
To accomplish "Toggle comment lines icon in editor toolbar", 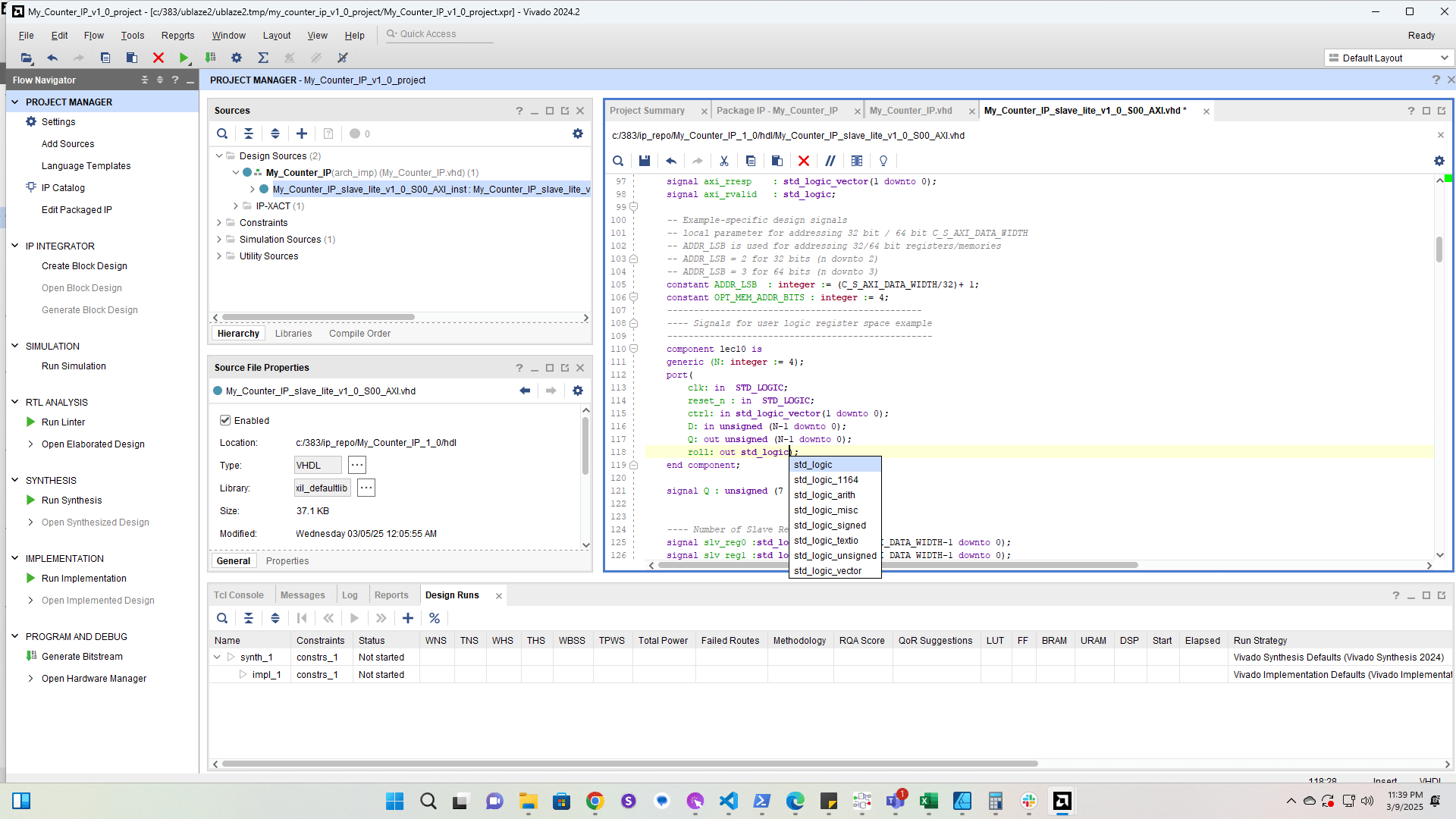I will pyautogui.click(x=830, y=161).
